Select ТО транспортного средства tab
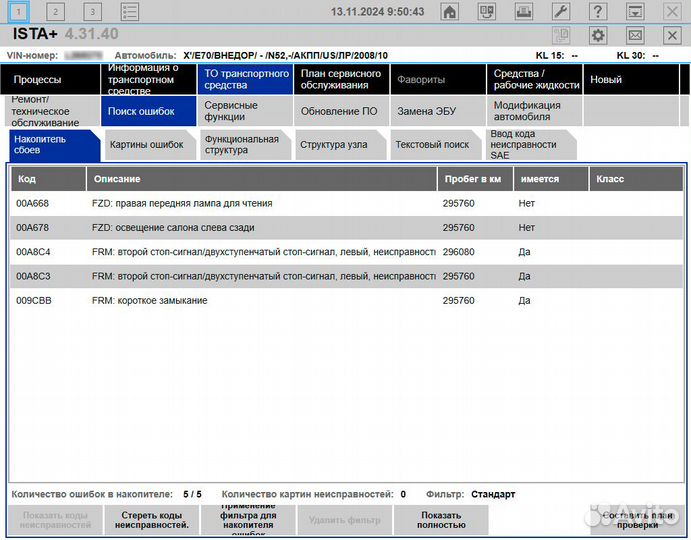 click(245, 79)
